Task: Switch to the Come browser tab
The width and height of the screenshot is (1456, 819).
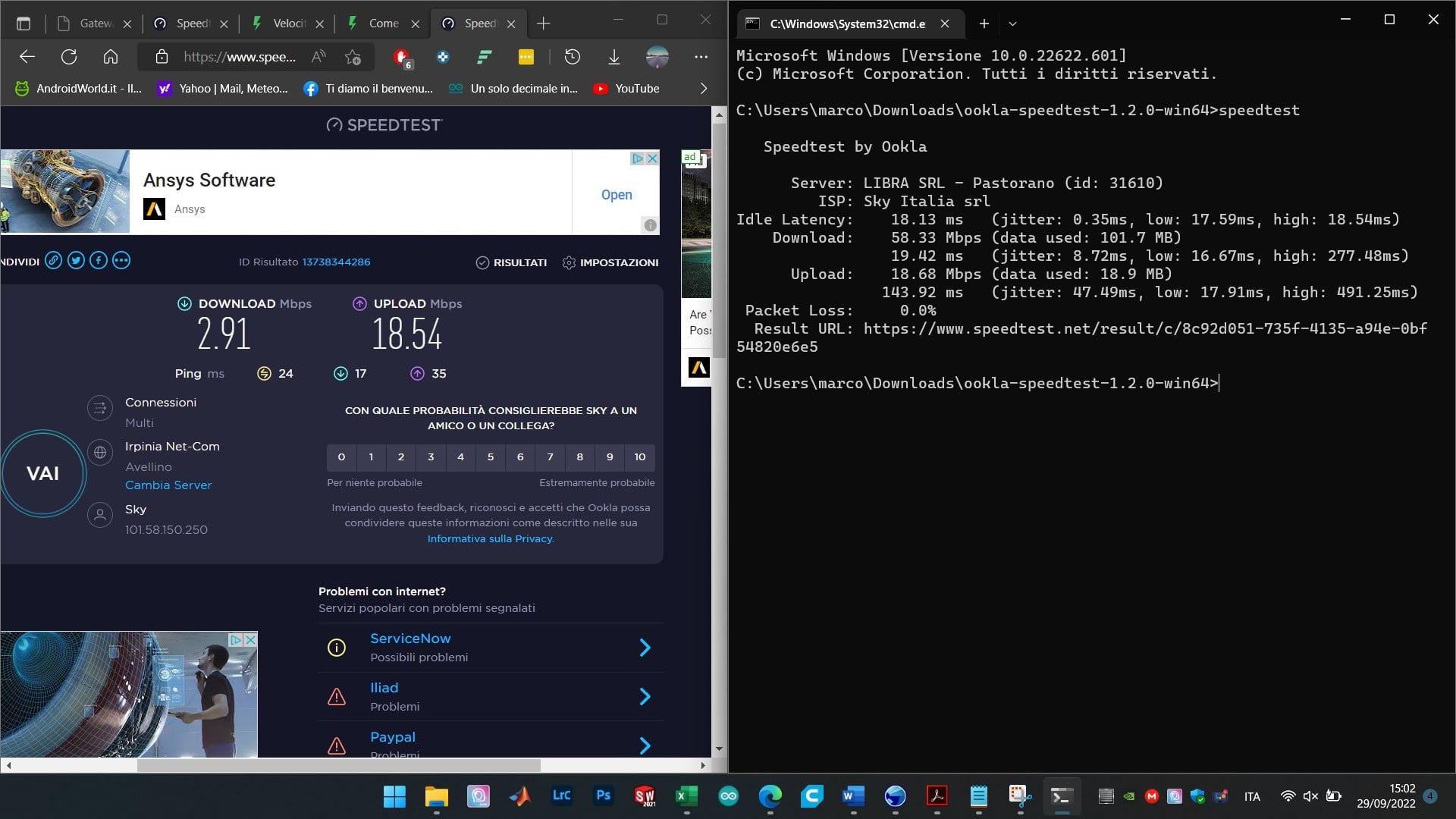Action: (384, 24)
